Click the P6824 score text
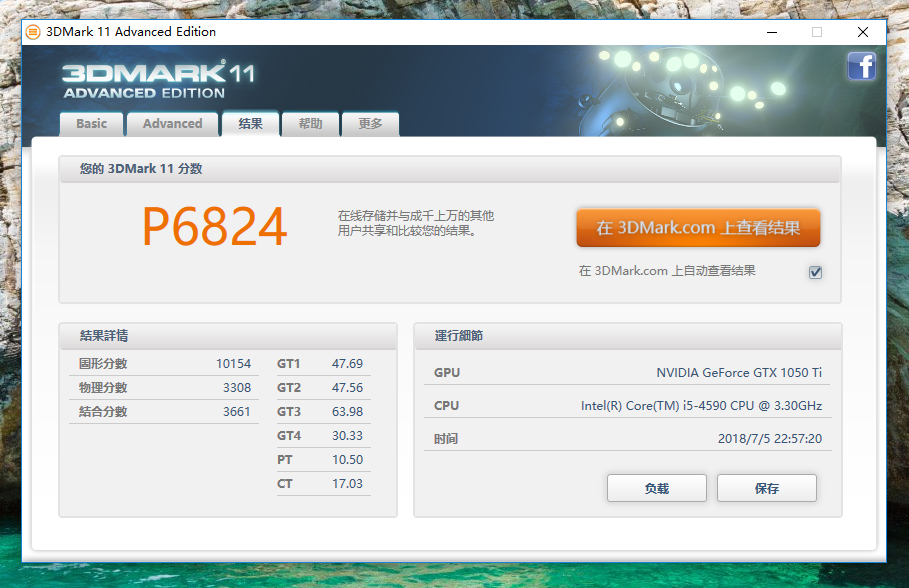Viewport: 909px width, 588px height. click(214, 228)
